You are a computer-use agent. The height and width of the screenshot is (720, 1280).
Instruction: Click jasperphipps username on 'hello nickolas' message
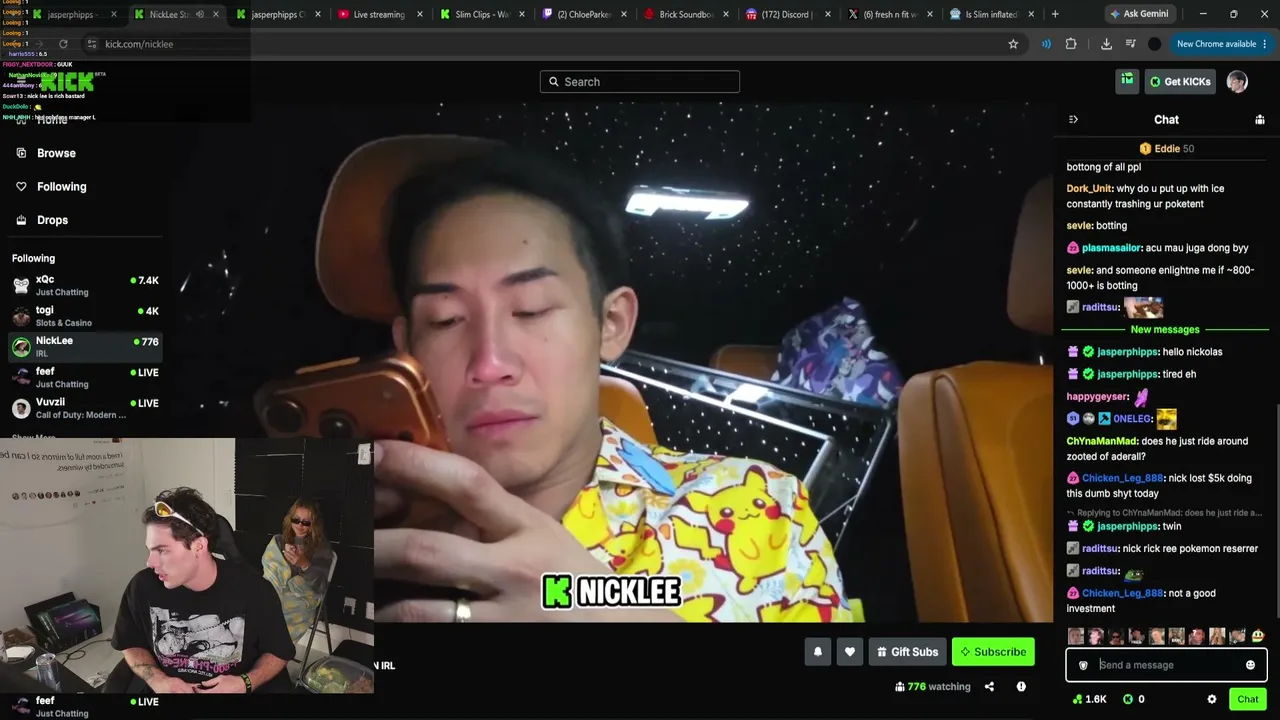click(1127, 352)
